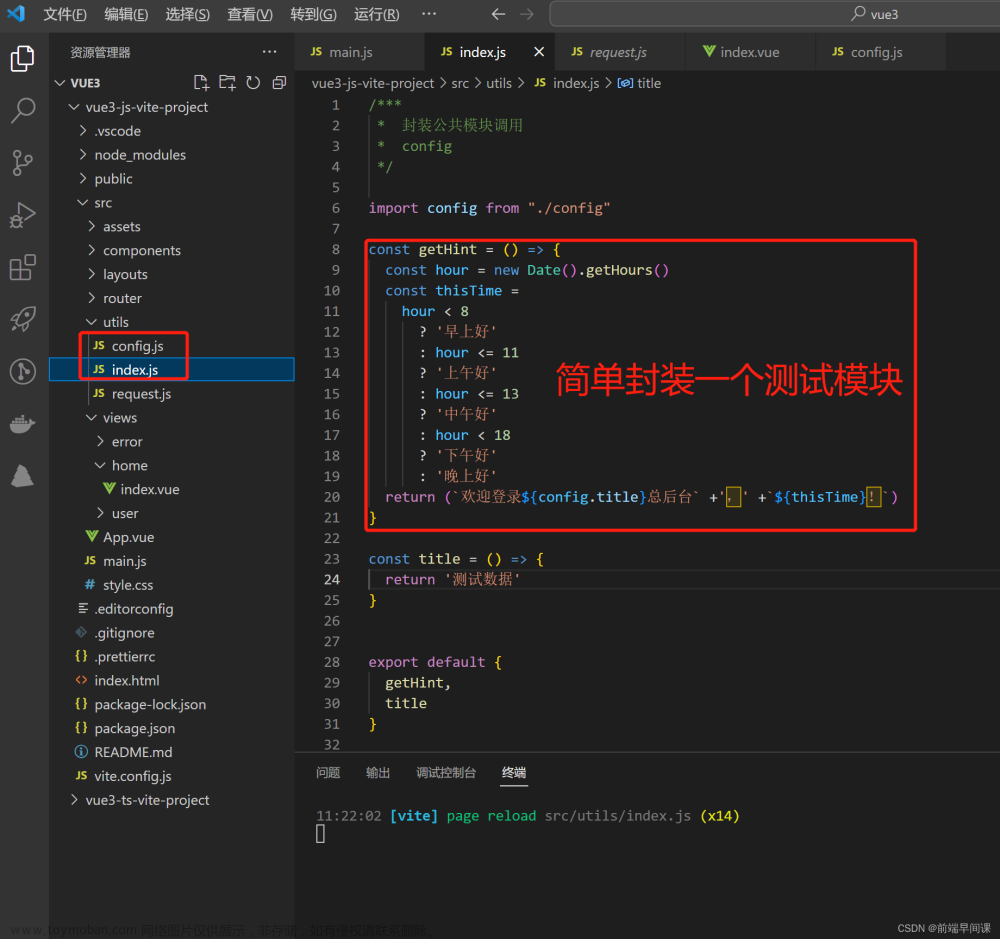Viewport: 1000px width, 939px height.
Task: Switch to the 问题 panel tab
Action: [x=328, y=773]
